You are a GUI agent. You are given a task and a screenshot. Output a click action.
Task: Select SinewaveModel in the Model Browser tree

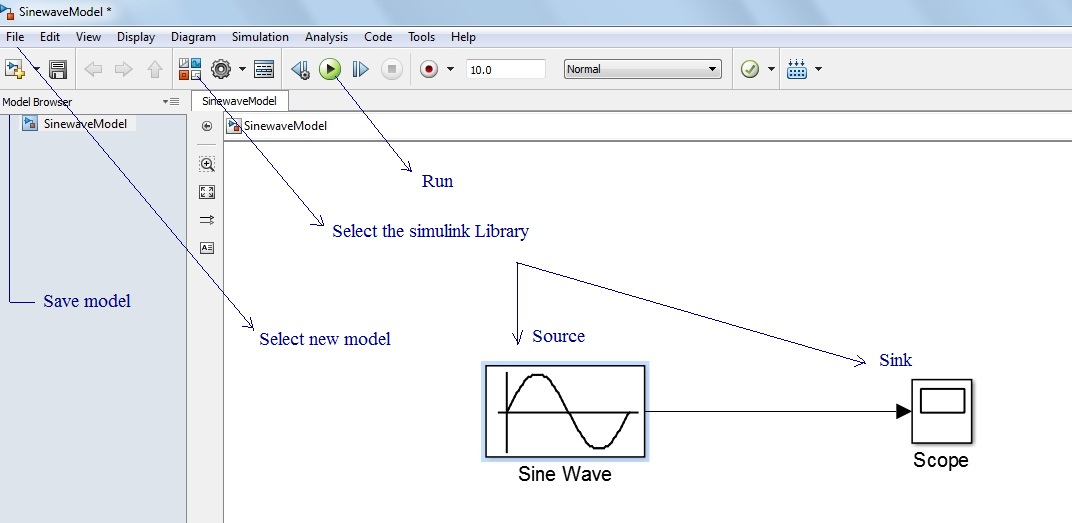84,124
